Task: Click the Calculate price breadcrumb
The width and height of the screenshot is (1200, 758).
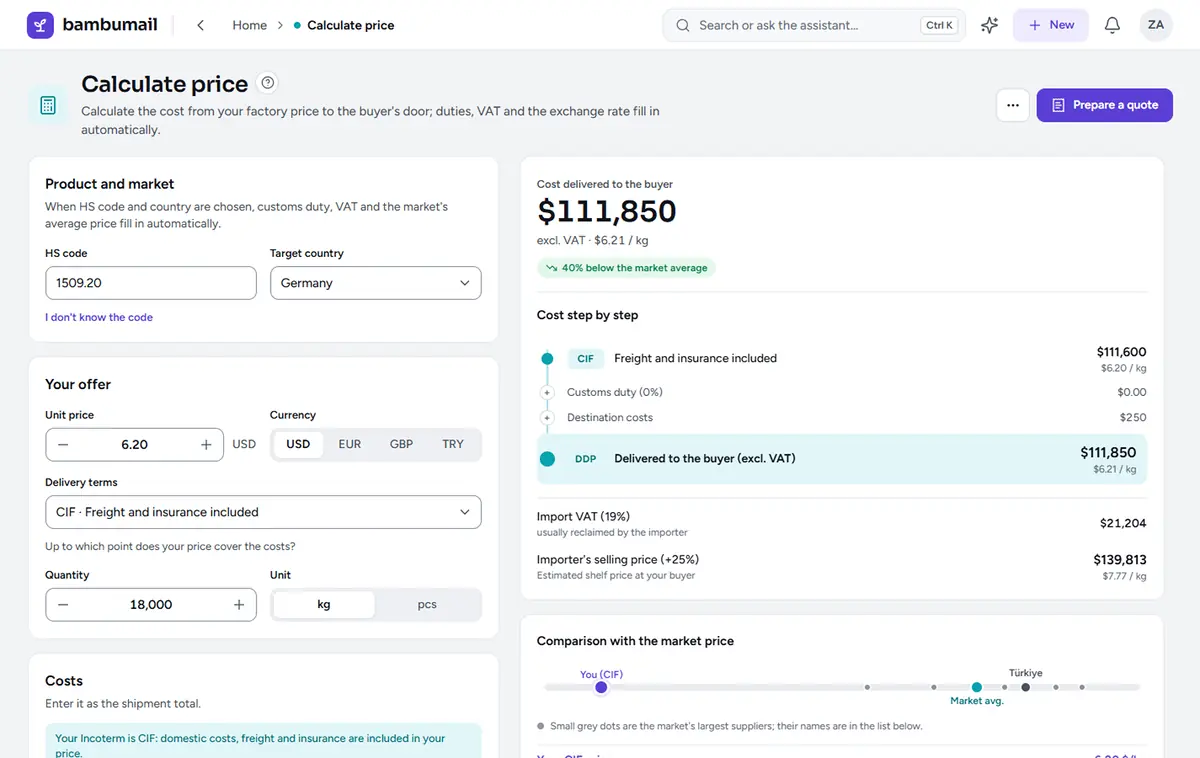Action: (351, 25)
